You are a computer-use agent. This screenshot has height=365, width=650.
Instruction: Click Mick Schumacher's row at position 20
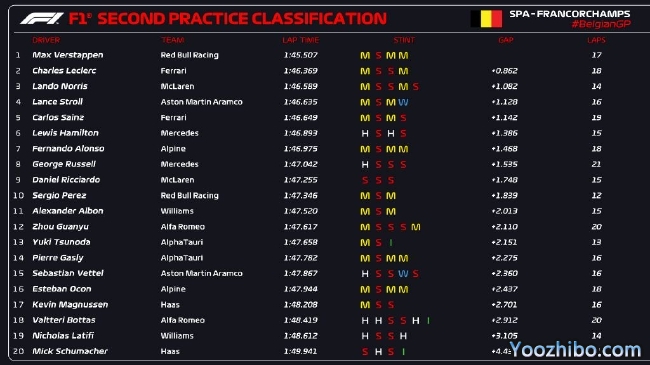[325, 351]
